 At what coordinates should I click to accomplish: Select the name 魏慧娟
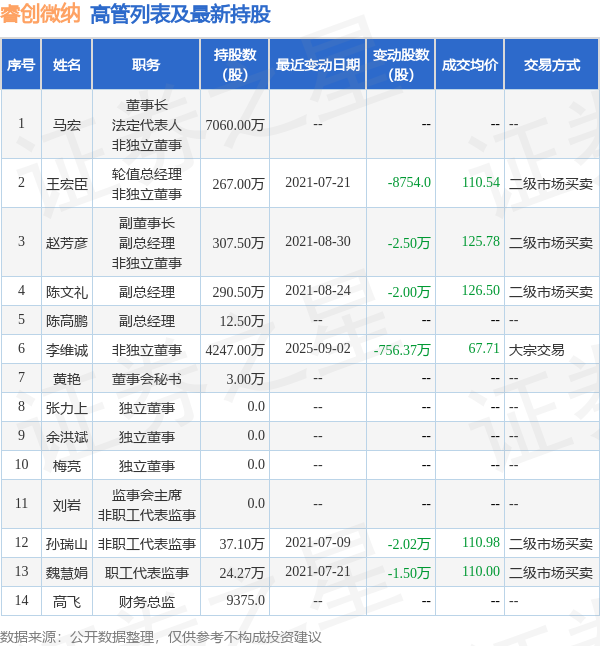click(66, 573)
